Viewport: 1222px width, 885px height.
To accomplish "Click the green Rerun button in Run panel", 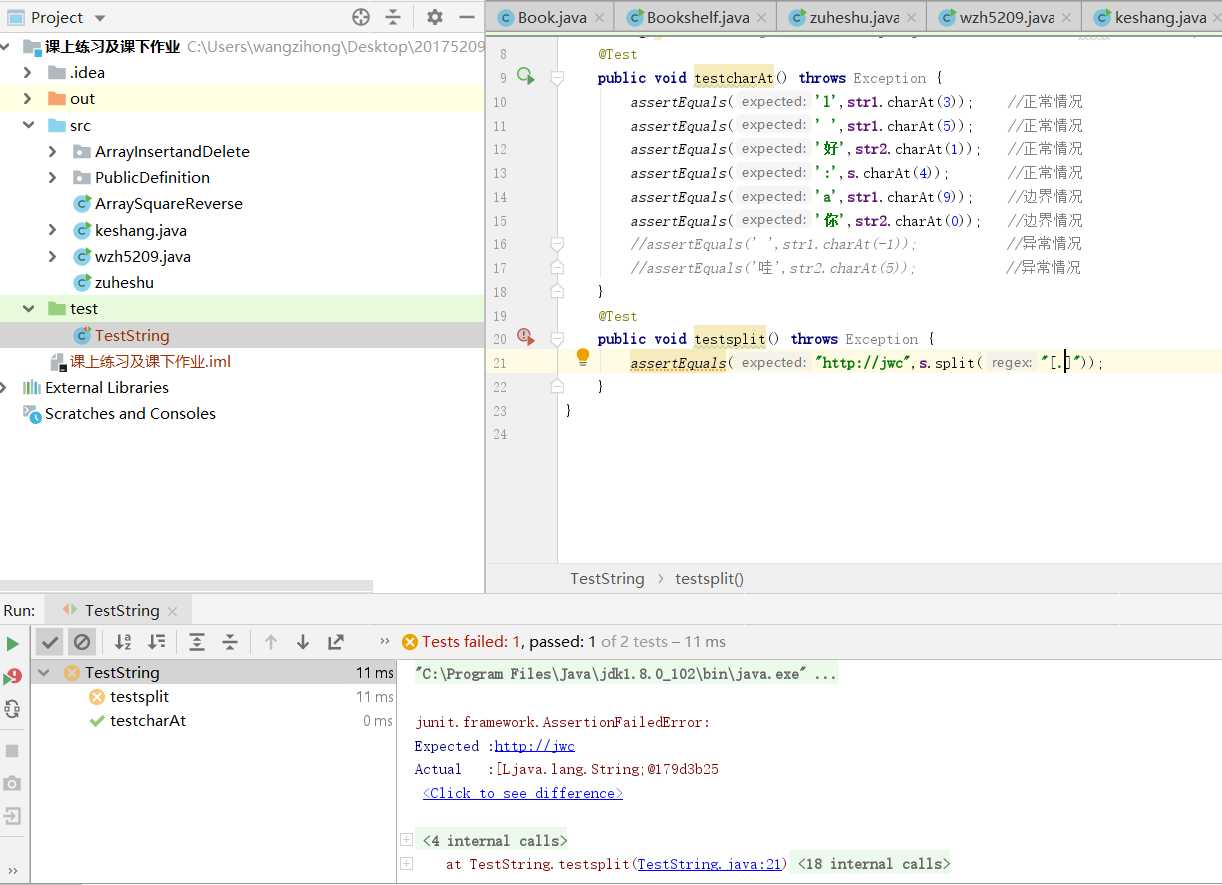I will click(x=13, y=643).
